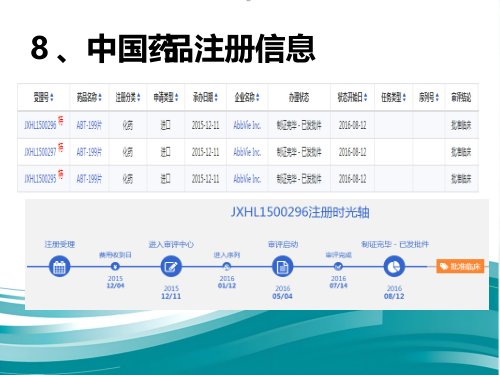Click the red badge beside JXHL1500297

pyautogui.click(x=60, y=147)
